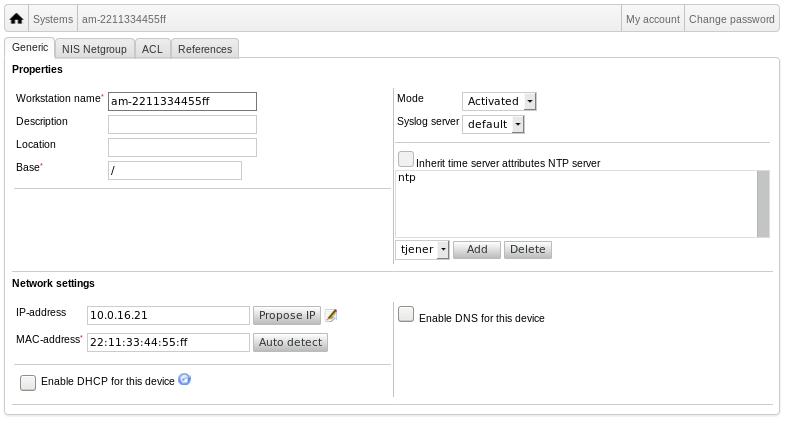
Task: Toggle Inherit time server attributes checkbox
Action: pyautogui.click(x=406, y=159)
